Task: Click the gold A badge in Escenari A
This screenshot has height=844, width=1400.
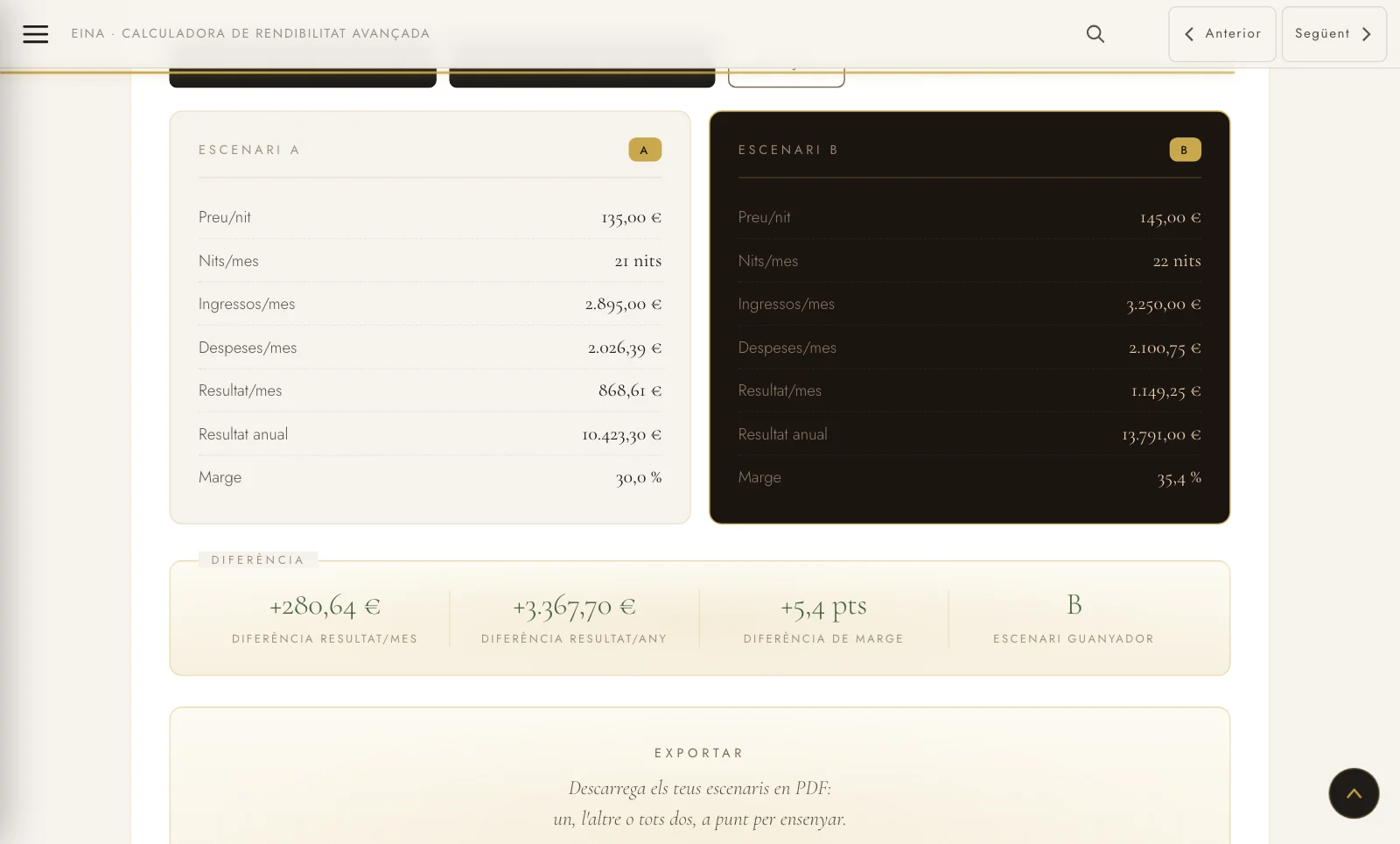Action: (645, 150)
